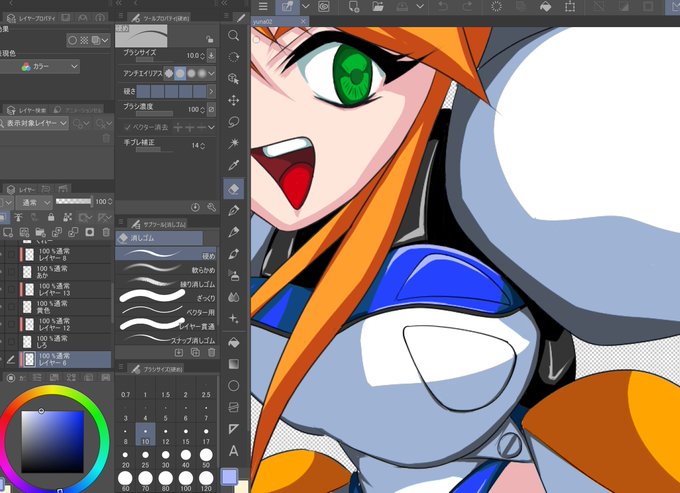Select the Frame border tool
Image resolution: width=680 pixels, height=493 pixels.
233,407
